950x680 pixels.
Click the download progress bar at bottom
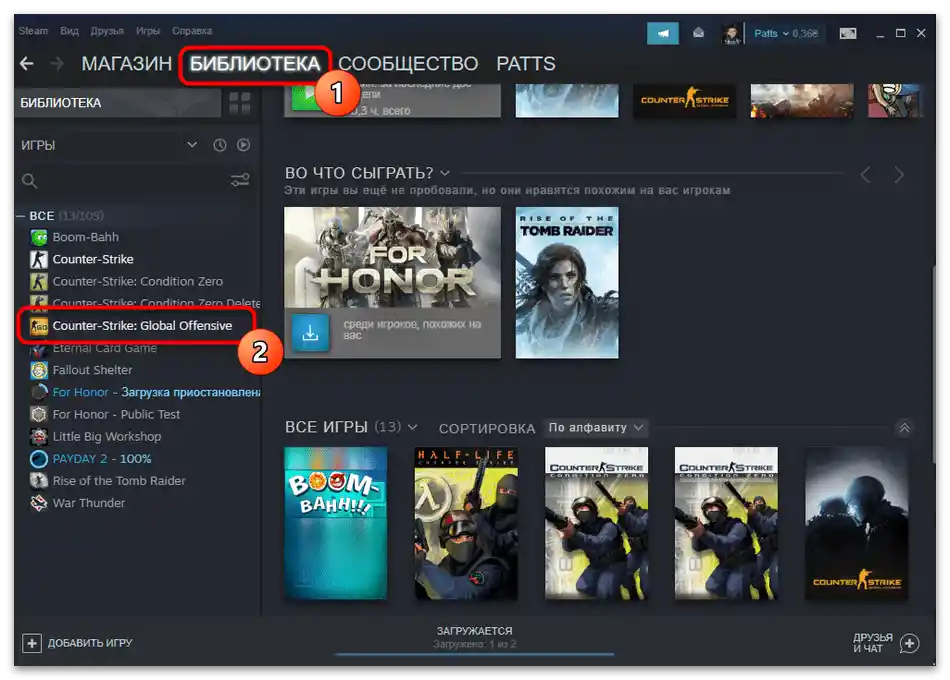(474, 655)
